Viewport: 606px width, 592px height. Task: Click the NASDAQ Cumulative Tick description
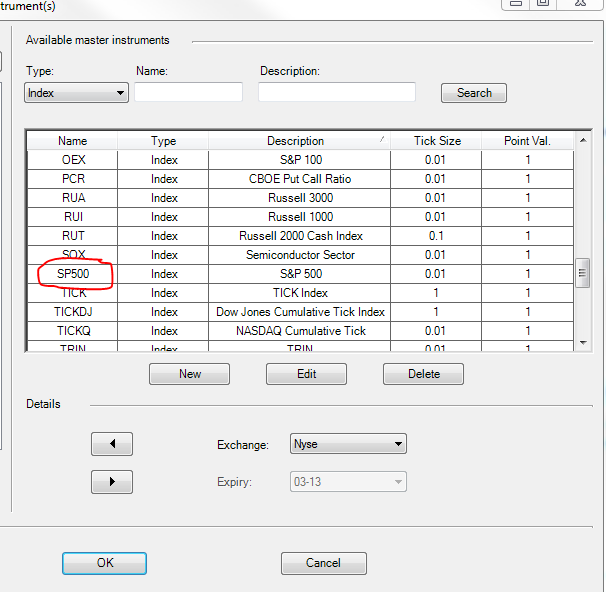300,331
